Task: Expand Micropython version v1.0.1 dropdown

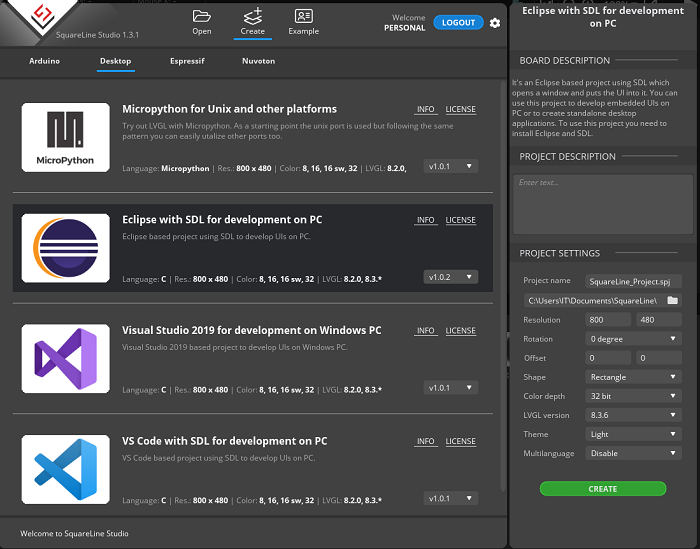Action: [x=450, y=166]
